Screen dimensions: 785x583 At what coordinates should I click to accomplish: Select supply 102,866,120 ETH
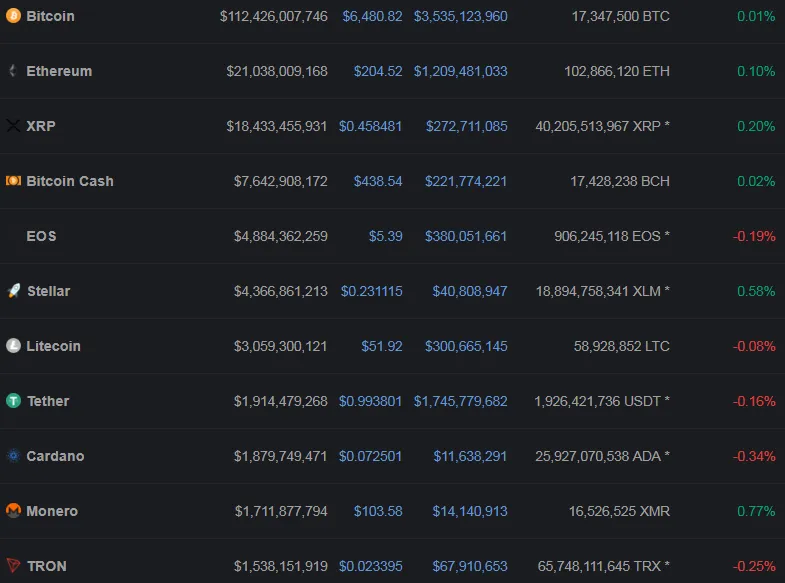[617, 71]
